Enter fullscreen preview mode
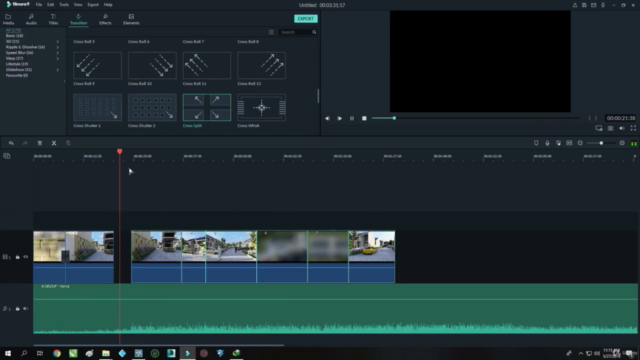Image resolution: width=640 pixels, height=360 pixels. 633,128
